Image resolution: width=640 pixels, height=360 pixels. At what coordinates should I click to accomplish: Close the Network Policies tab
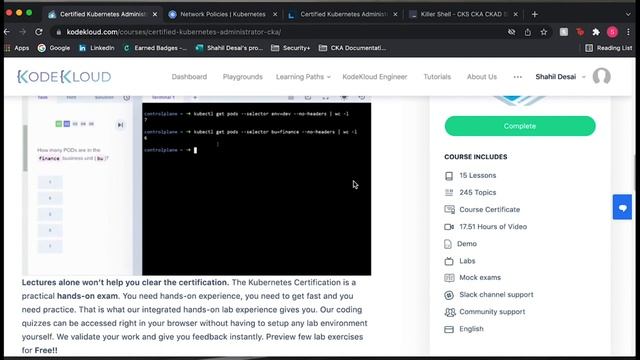tap(275, 14)
